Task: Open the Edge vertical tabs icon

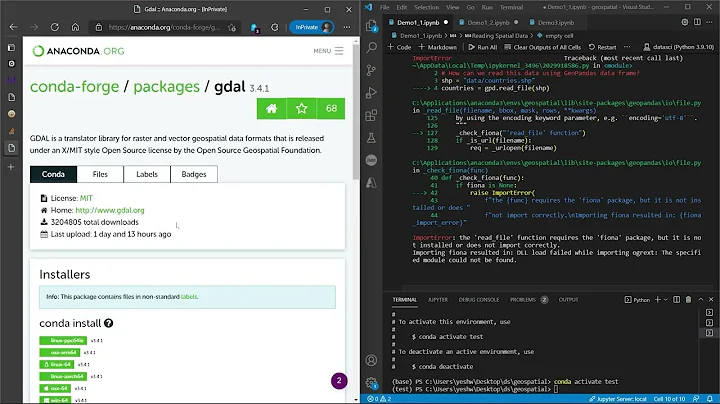Action: tap(11, 48)
